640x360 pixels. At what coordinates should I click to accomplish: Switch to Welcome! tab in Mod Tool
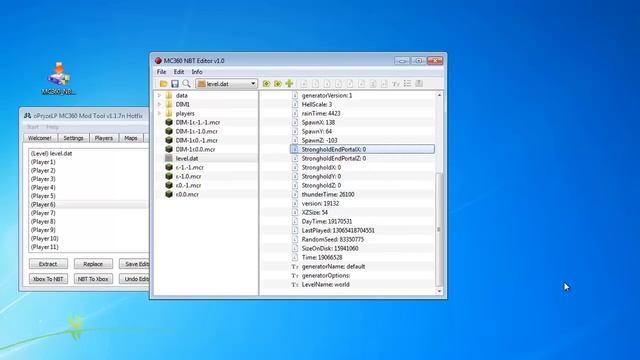pos(40,138)
